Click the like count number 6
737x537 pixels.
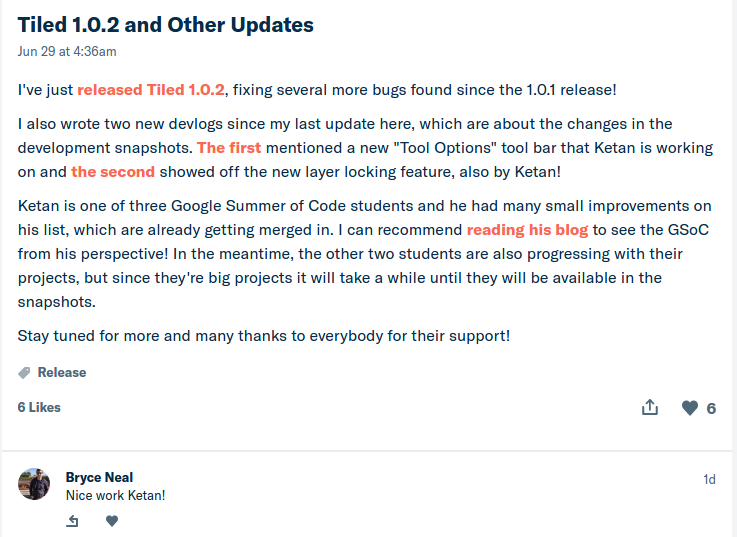[711, 408]
